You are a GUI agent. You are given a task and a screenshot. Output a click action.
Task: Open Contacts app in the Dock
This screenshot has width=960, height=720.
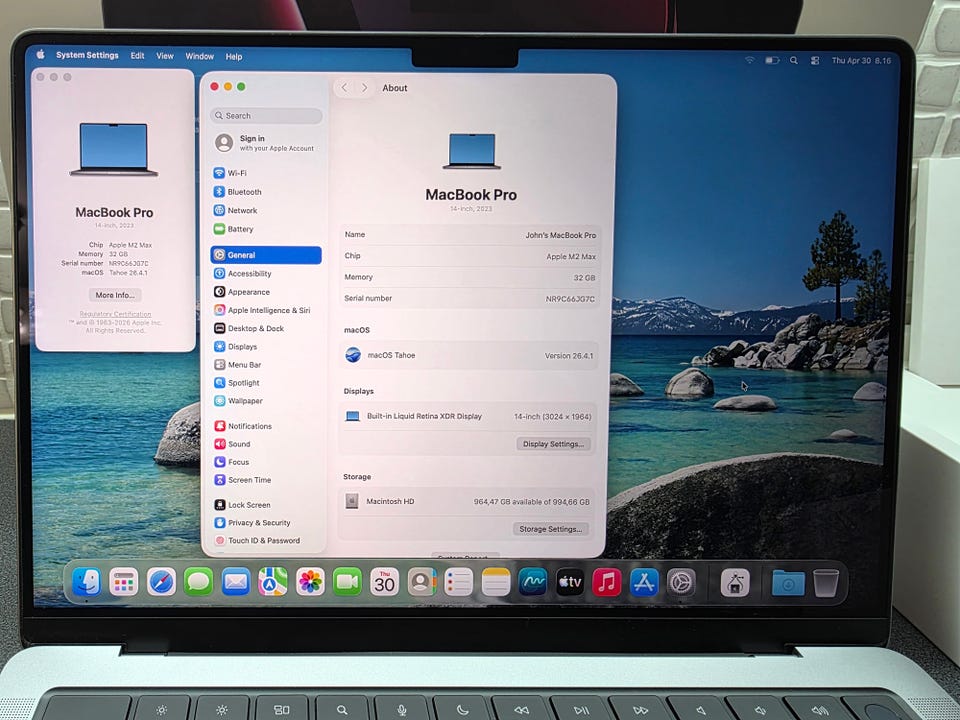[422, 582]
